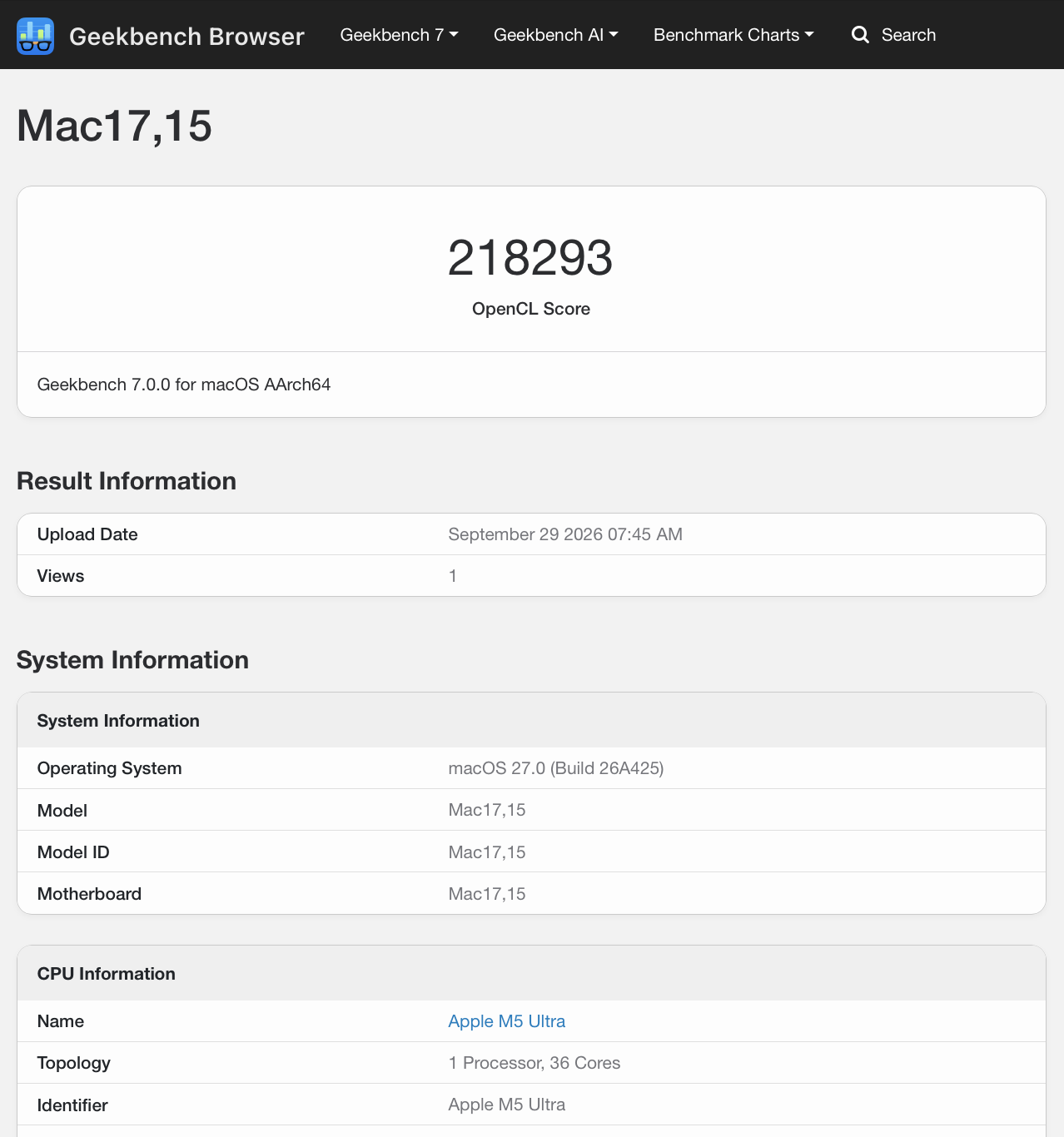Click the Views row label
This screenshot has width=1064, height=1137.
tap(61, 576)
